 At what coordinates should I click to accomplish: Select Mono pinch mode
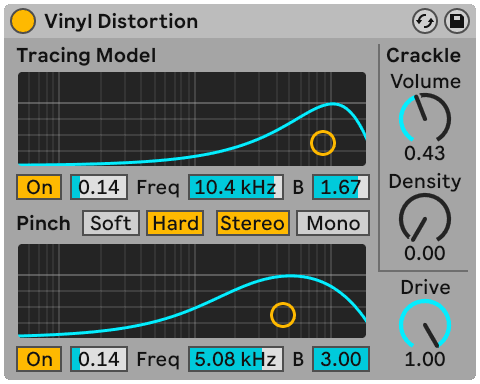click(333, 223)
